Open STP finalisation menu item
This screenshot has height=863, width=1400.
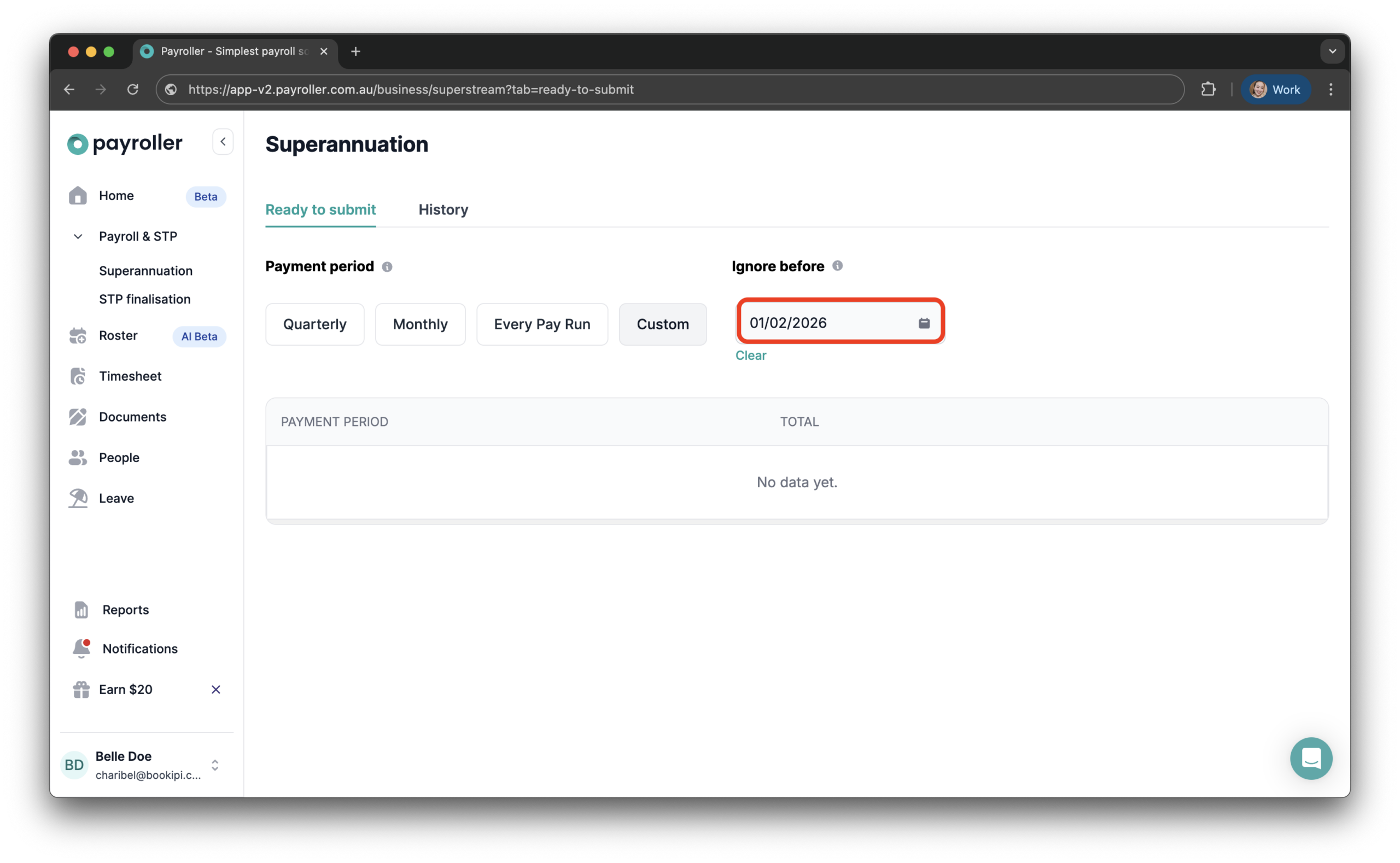tap(144, 299)
